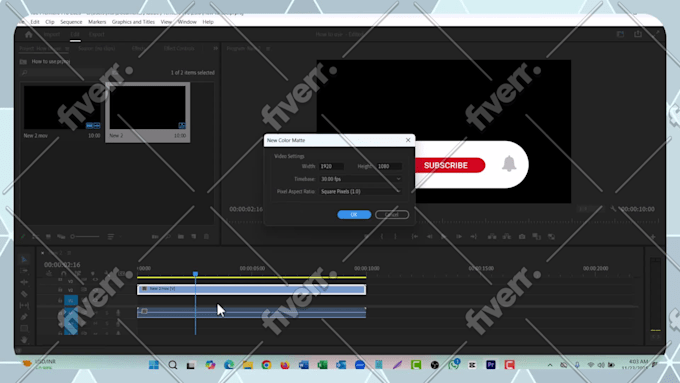
Task: Select the Pen tool
Action: tap(24, 317)
